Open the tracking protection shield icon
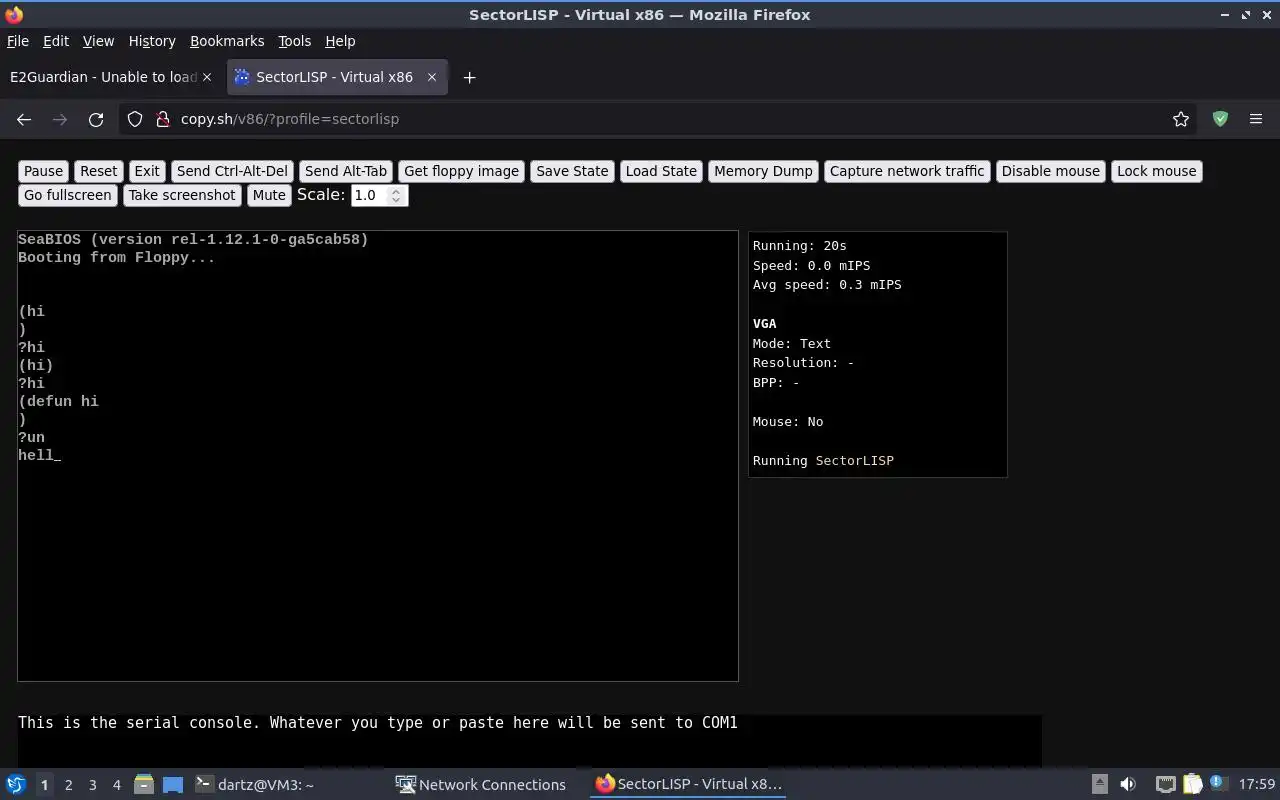 pyautogui.click(x=135, y=119)
